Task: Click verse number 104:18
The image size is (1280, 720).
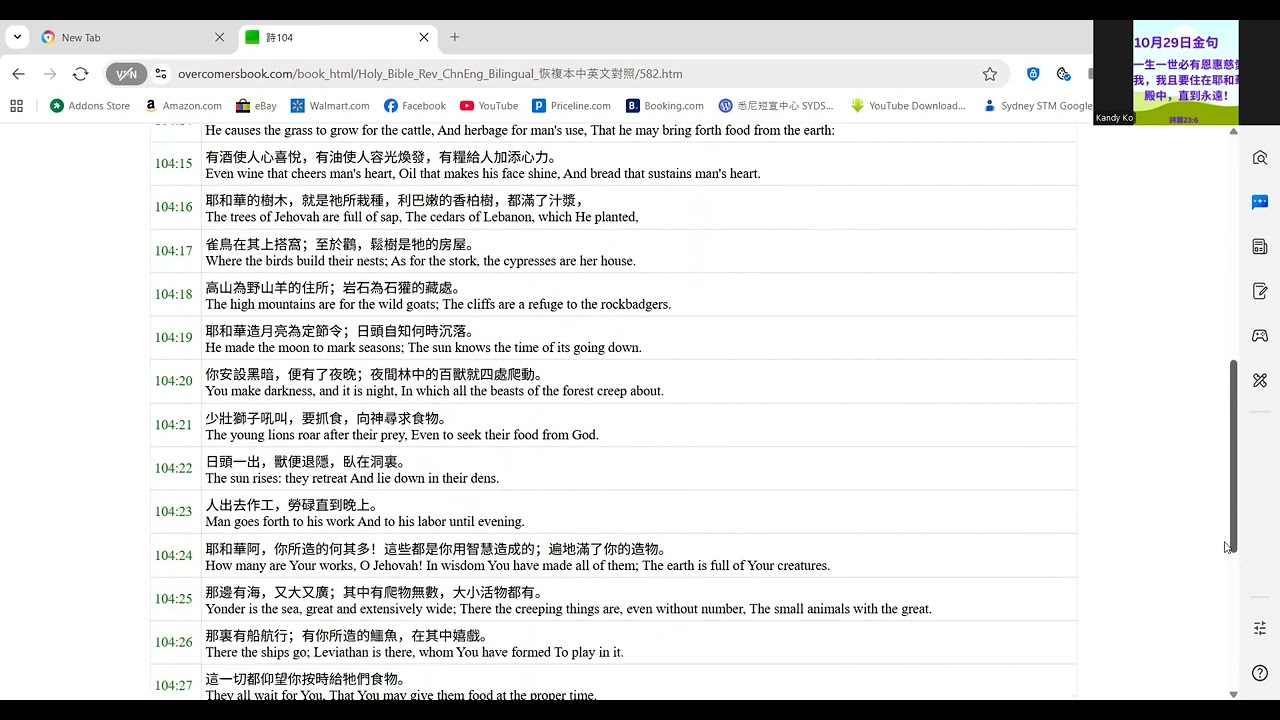Action: click(173, 294)
